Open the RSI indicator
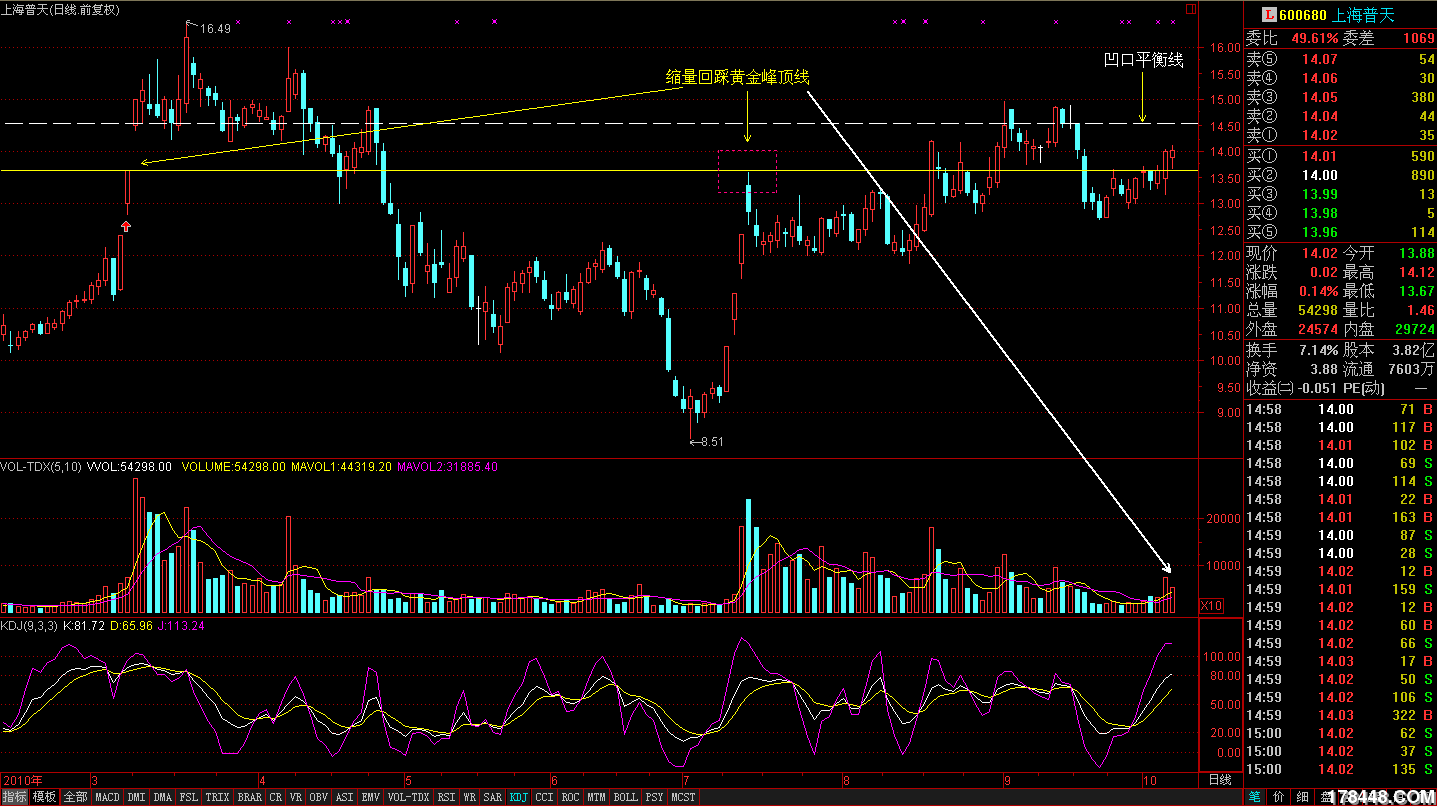 click(446, 798)
